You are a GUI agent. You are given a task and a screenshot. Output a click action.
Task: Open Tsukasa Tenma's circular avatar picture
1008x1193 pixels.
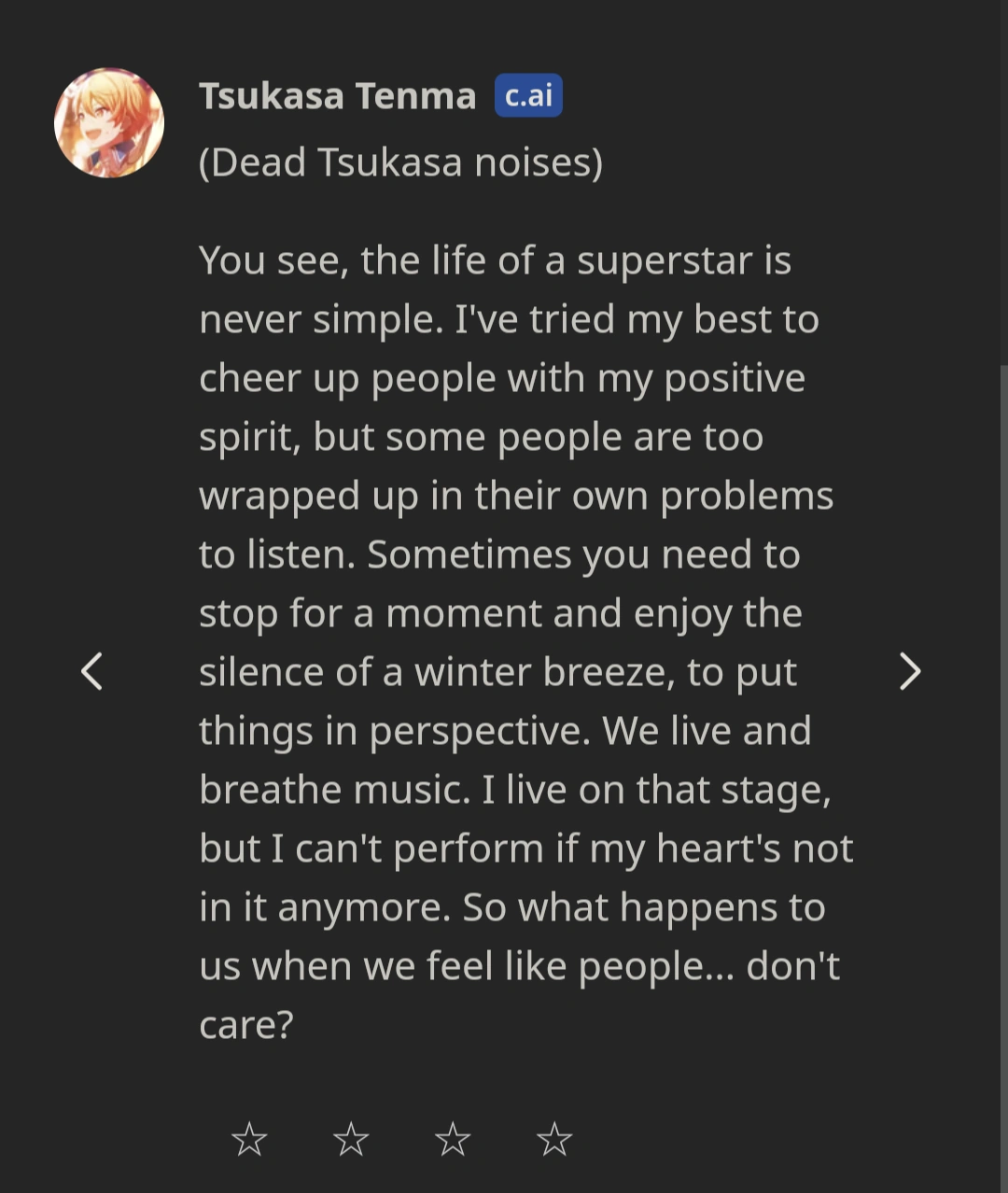[x=110, y=122]
